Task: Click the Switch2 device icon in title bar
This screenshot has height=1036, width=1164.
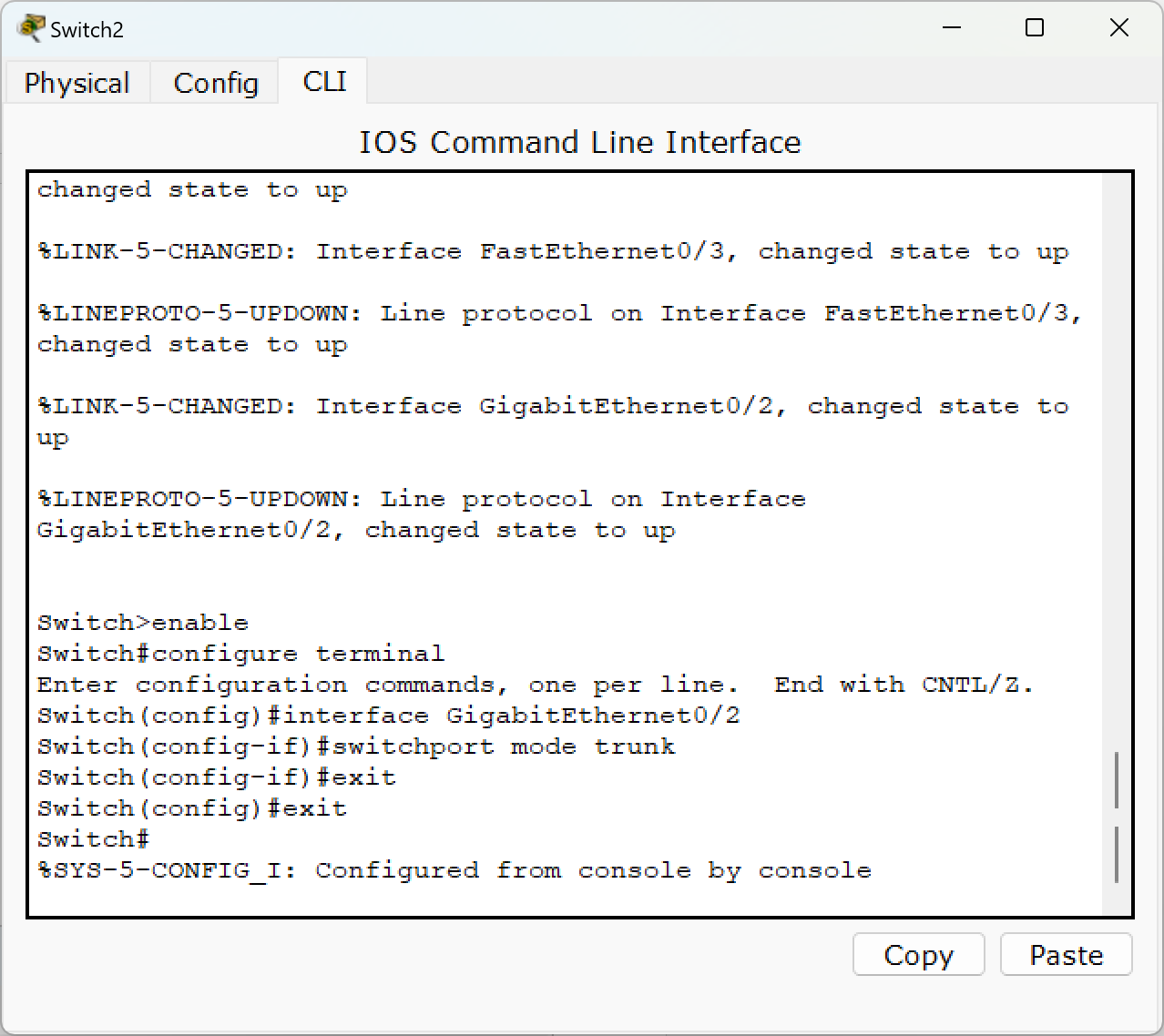Action: (x=30, y=28)
